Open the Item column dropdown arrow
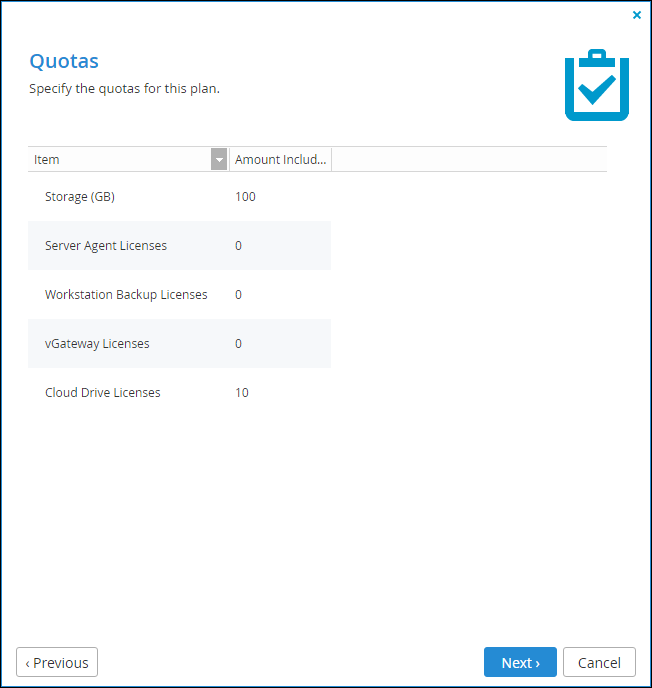Viewport: 652px width, 688px height. 219,159
